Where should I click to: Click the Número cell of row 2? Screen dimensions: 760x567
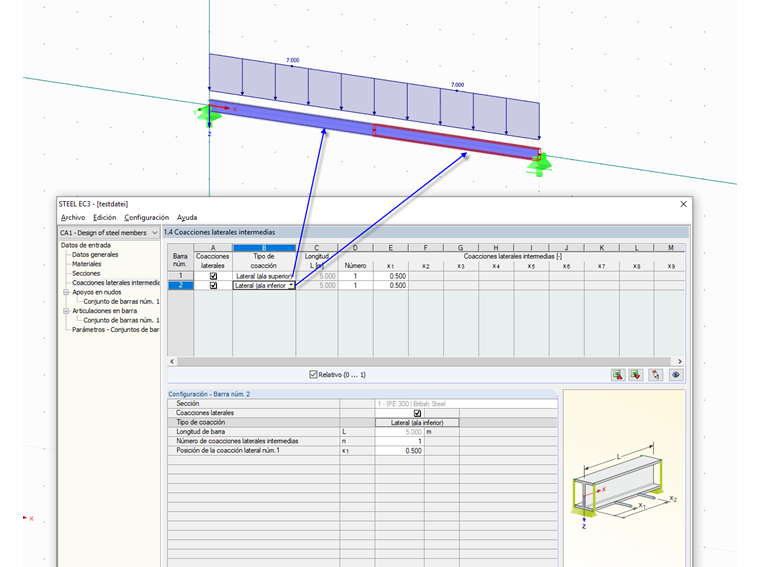[355, 285]
